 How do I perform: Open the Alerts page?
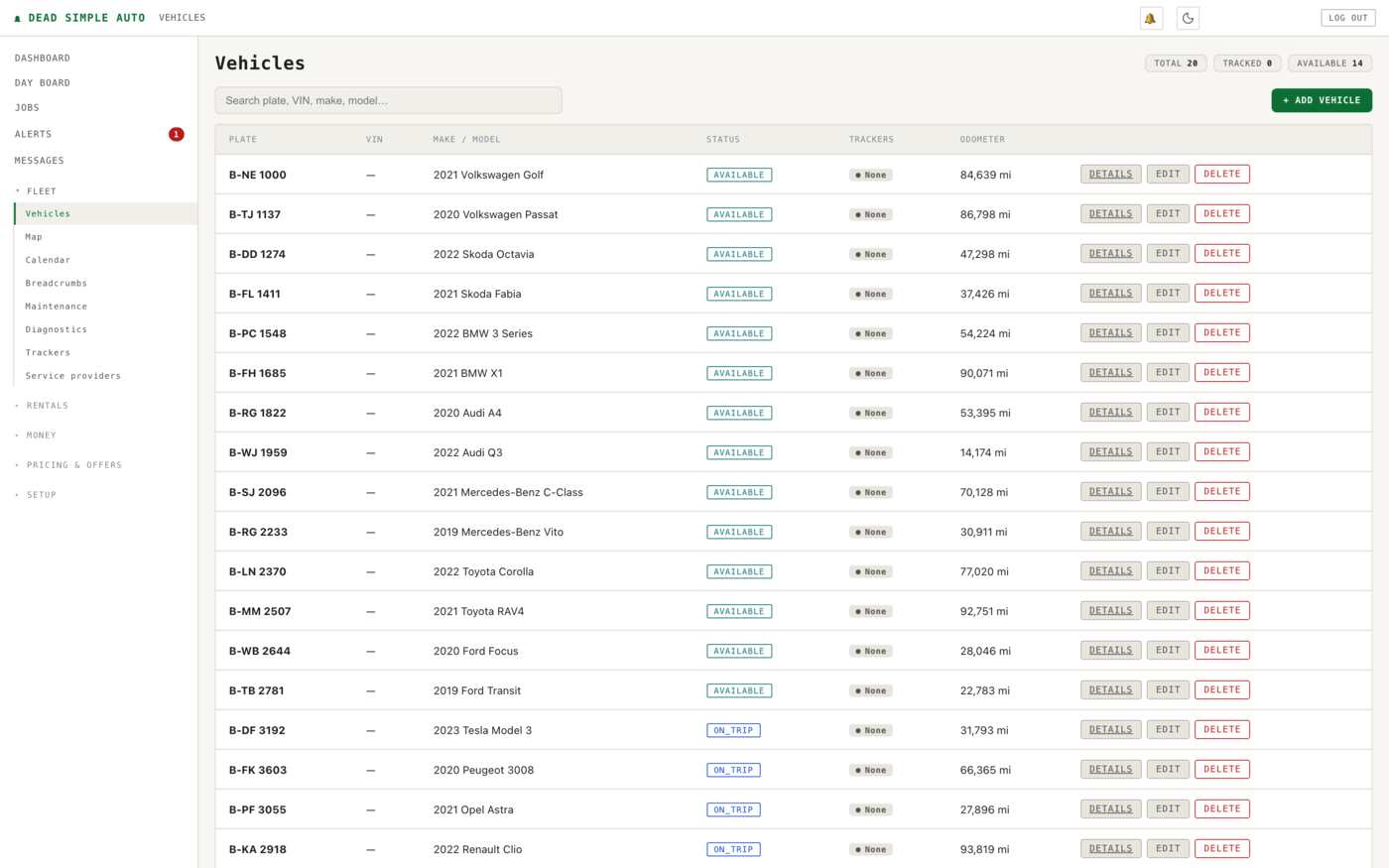33,134
